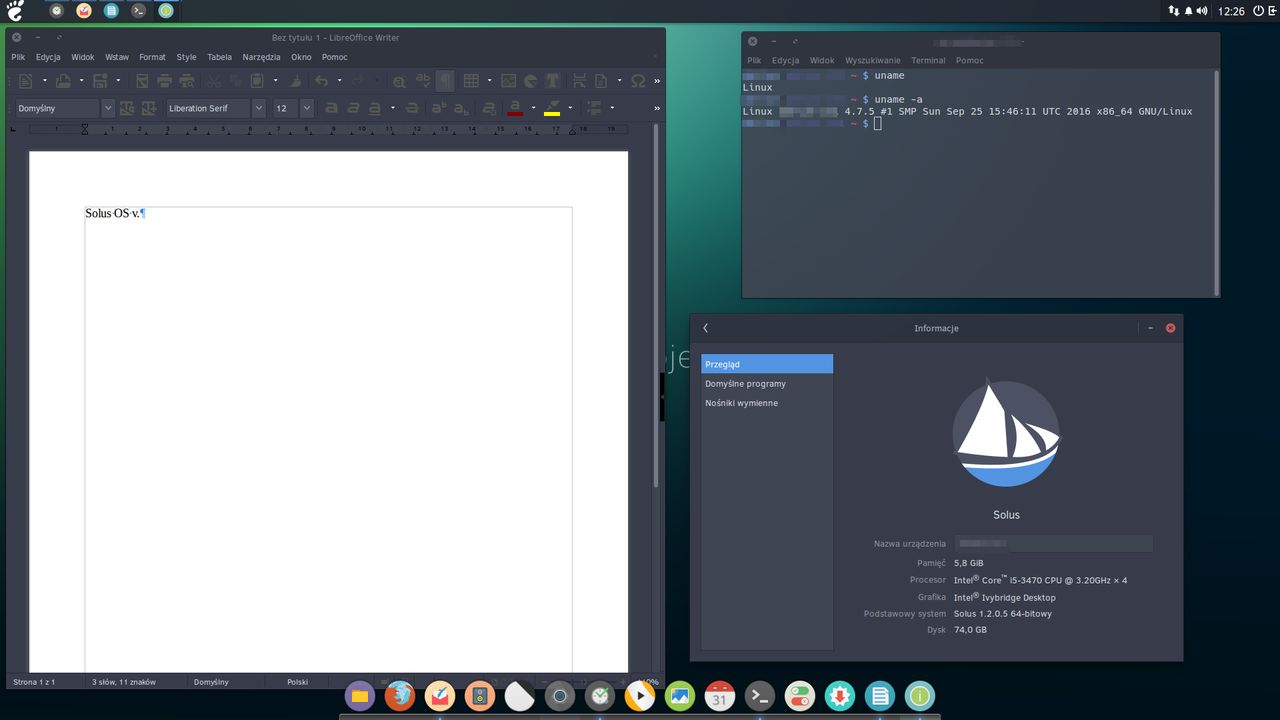
Task: Undo the last action in Writer
Action: [321, 80]
